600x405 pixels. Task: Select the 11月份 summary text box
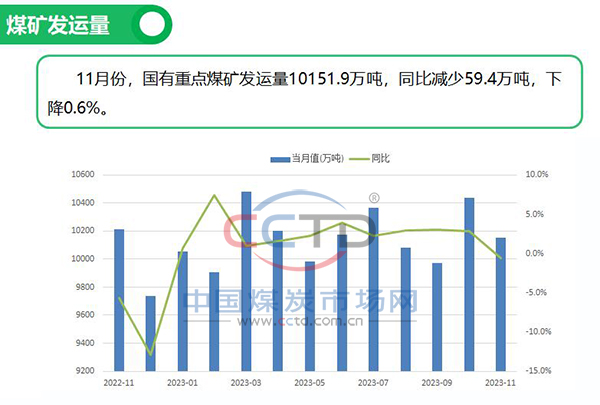308,90
